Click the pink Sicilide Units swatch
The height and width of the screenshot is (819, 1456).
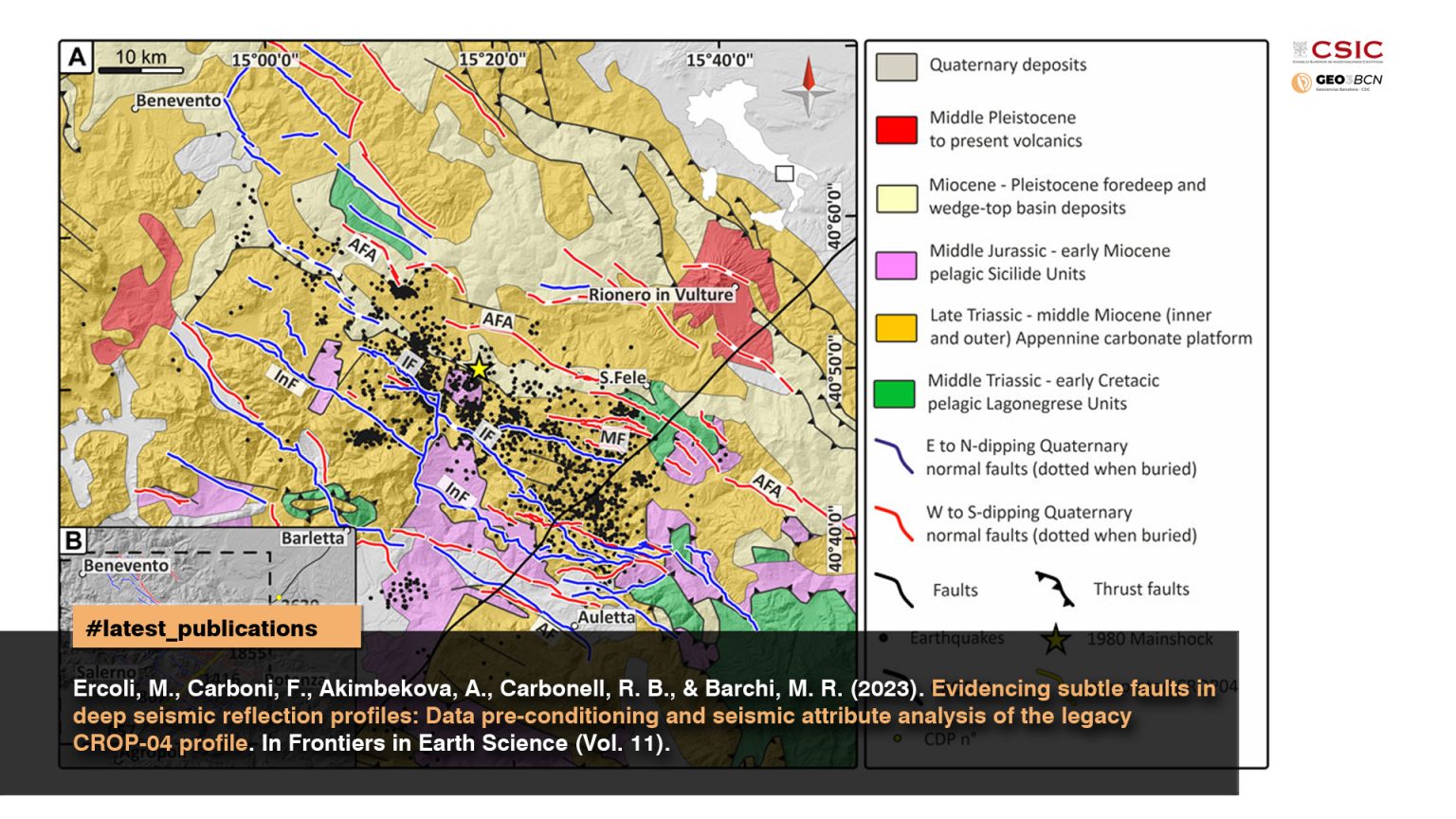(896, 264)
